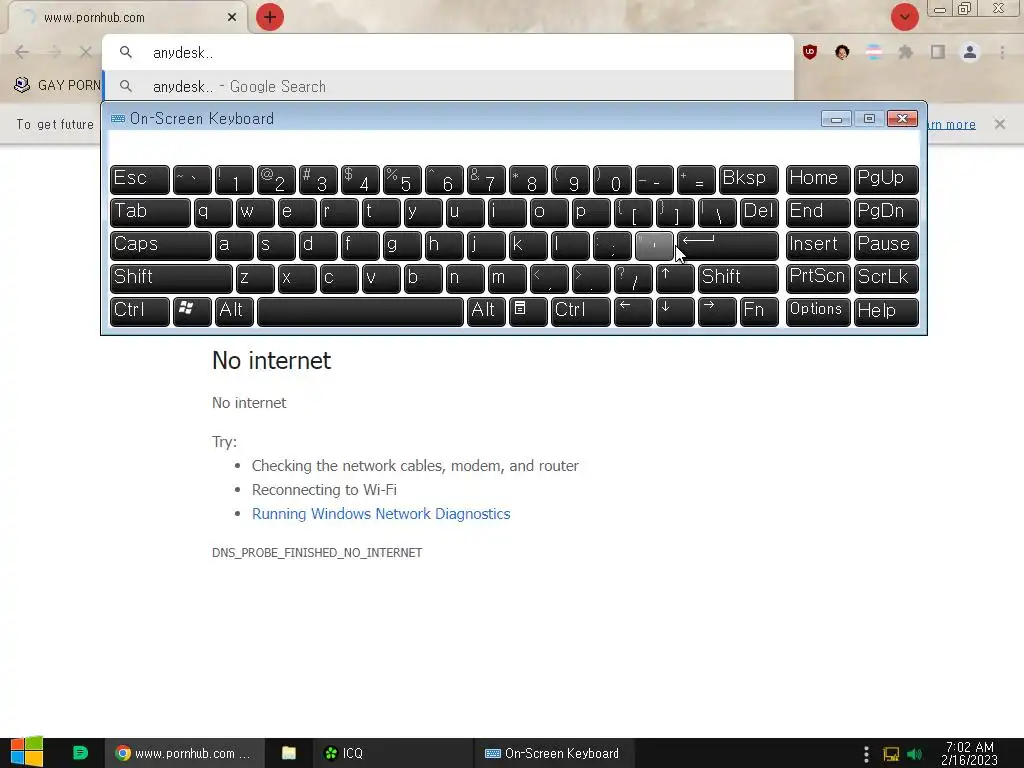Click the Bksp key
The image size is (1024, 768).
coord(749,180)
